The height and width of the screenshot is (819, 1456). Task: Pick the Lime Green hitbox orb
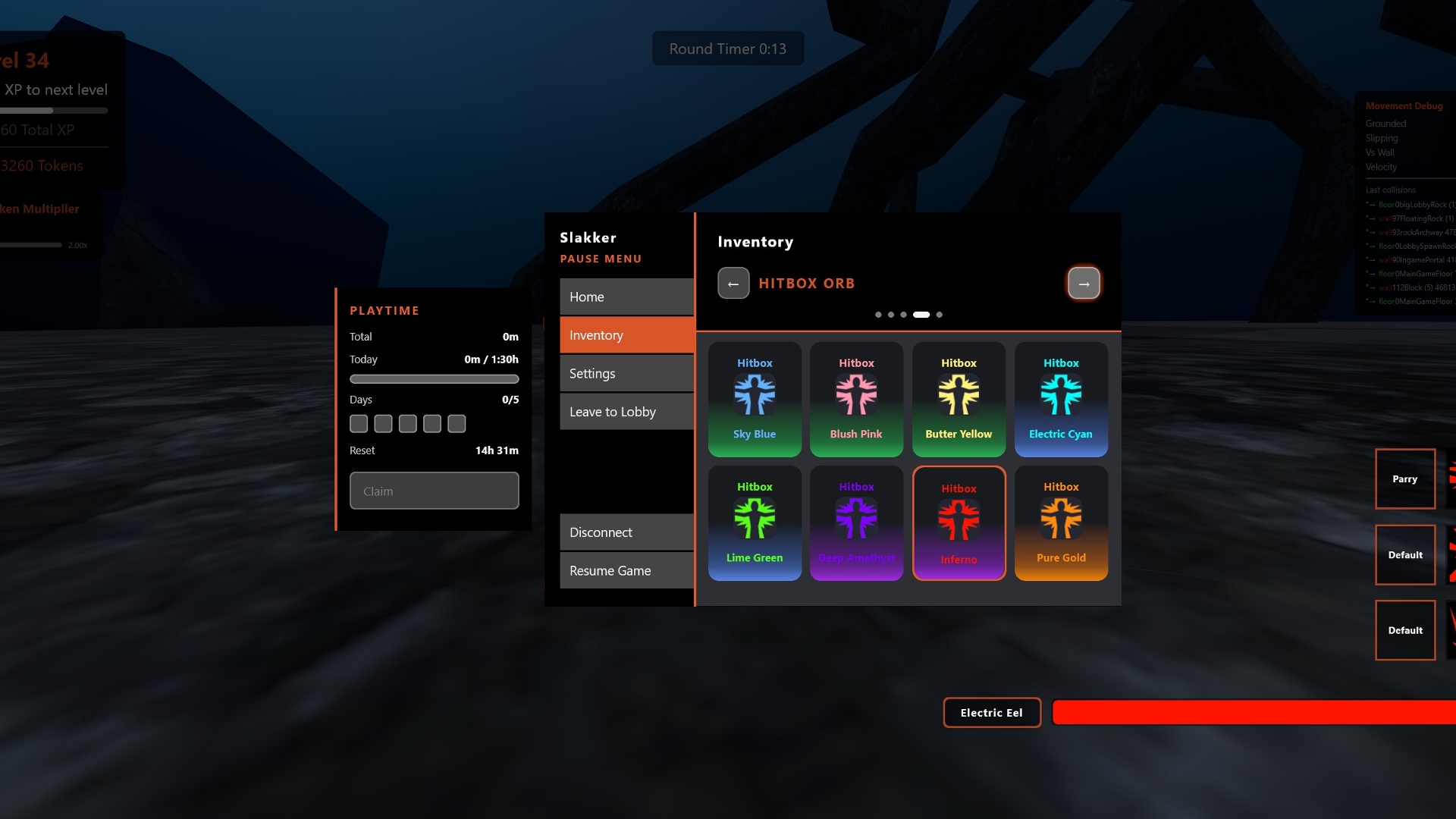pyautogui.click(x=755, y=523)
